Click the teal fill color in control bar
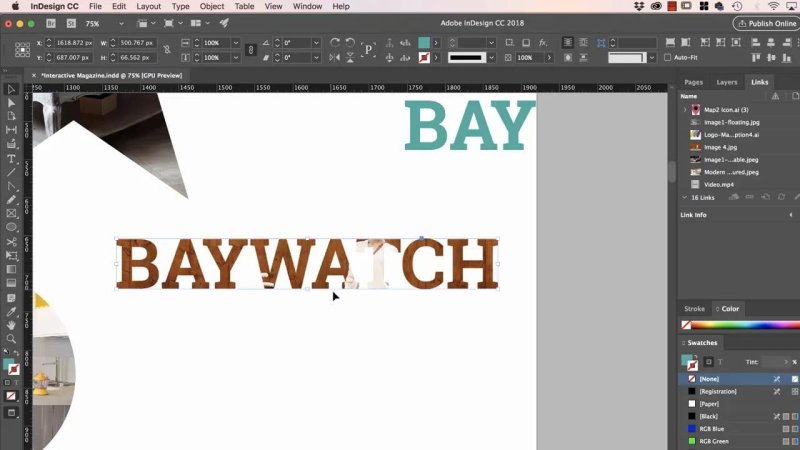This screenshot has width=800, height=450. (423, 42)
